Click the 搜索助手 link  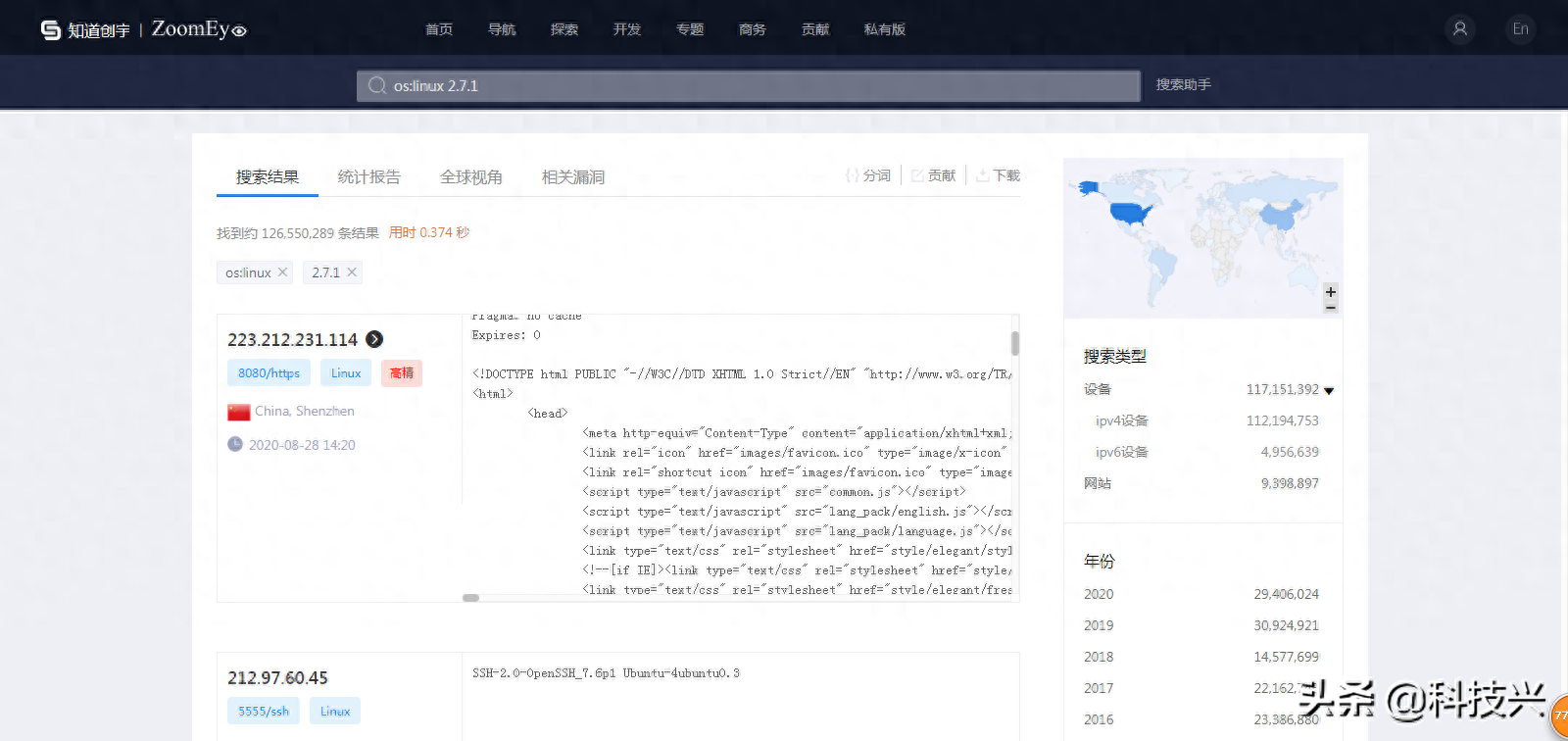click(1184, 85)
